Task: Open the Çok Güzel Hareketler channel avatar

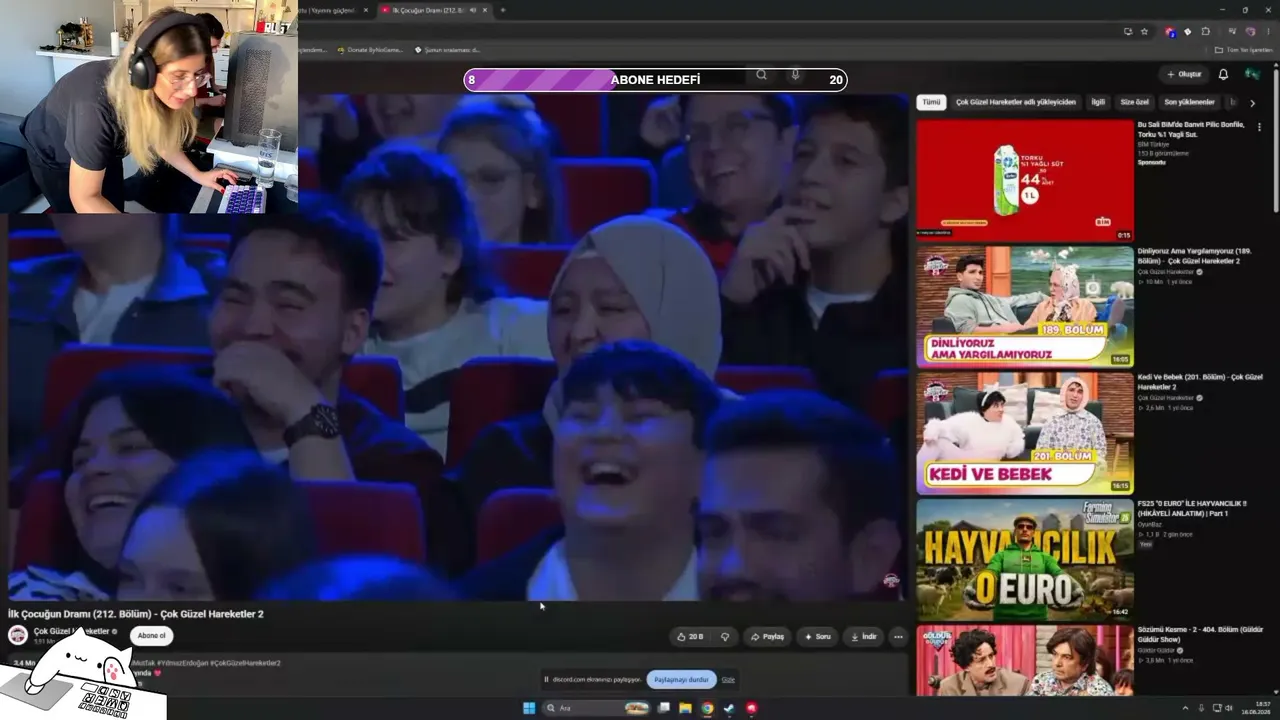Action: coord(18,635)
